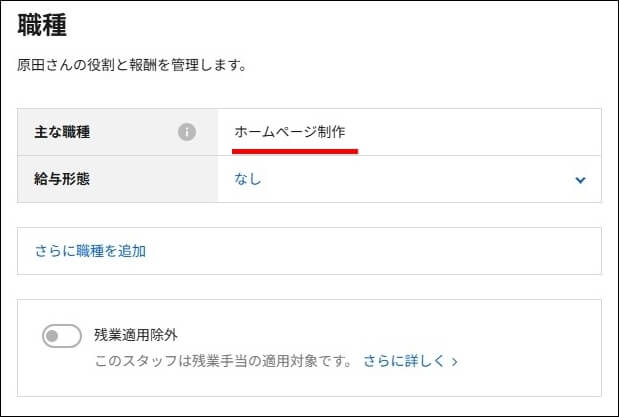The height and width of the screenshot is (417, 619).
Task: Click the info icon beside 主な職種
Action: click(x=187, y=132)
